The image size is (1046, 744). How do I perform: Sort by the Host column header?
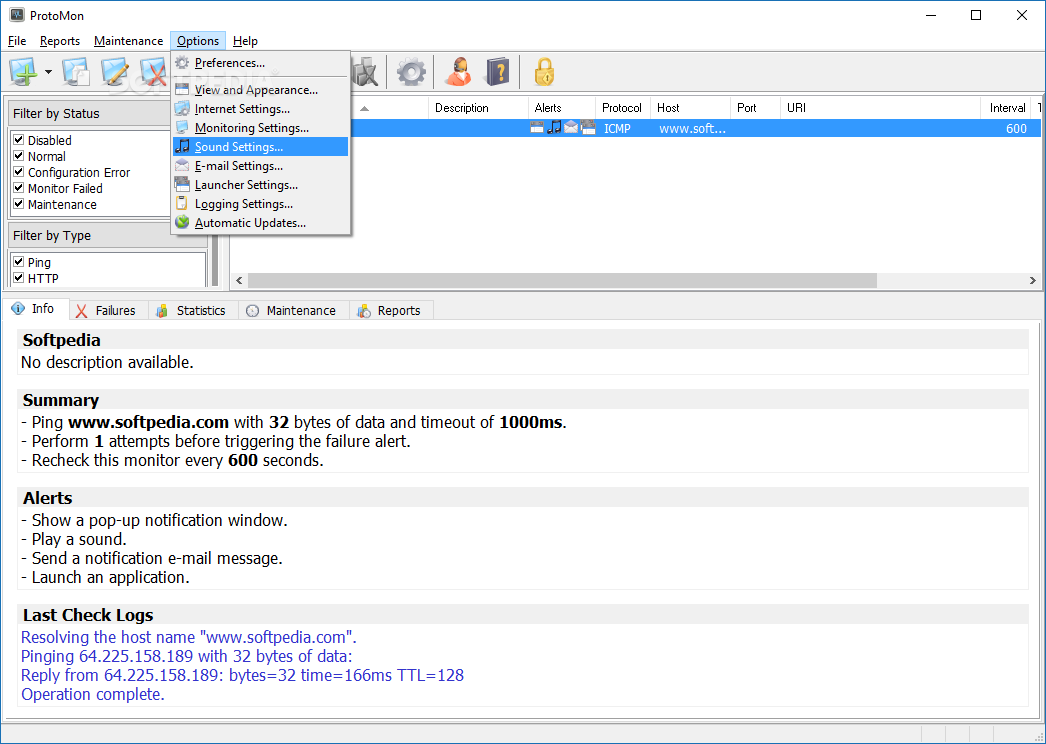[690, 107]
